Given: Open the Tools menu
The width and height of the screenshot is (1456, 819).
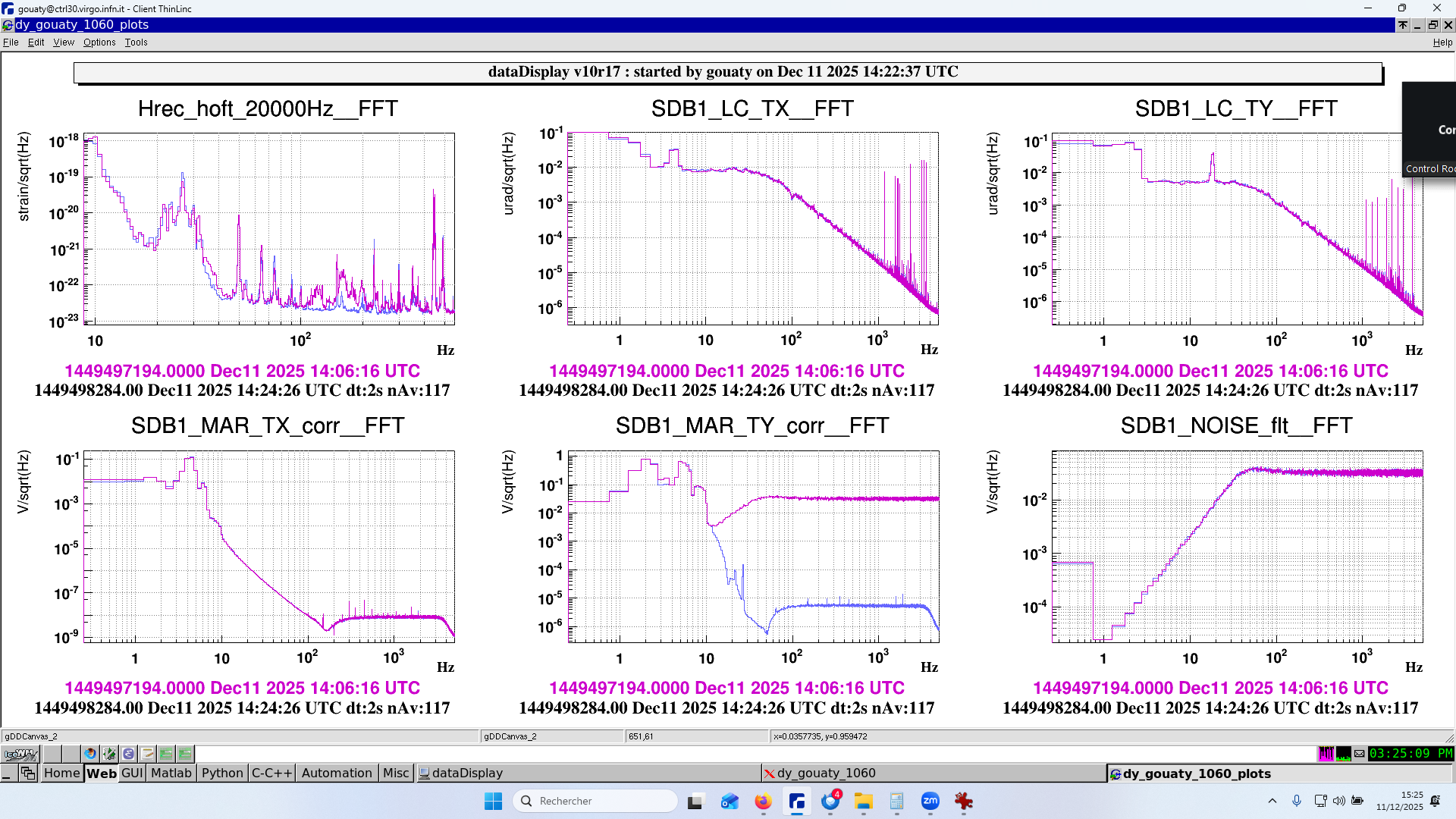Looking at the screenshot, I should pos(136,42).
